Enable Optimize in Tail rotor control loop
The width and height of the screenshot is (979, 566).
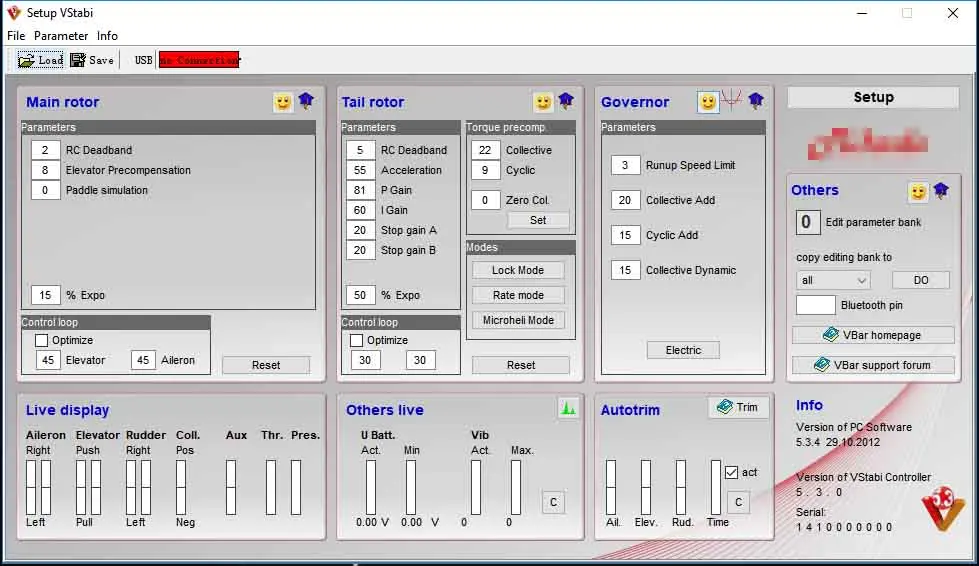coord(357,340)
